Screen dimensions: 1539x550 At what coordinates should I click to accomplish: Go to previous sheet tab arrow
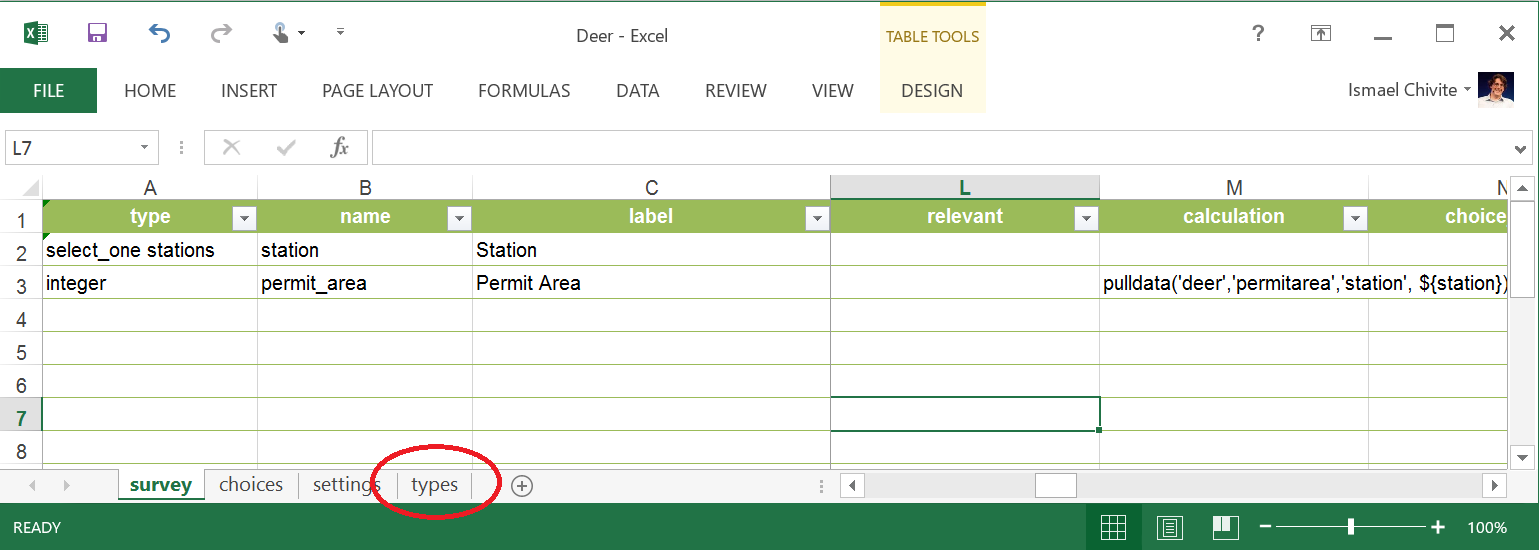click(x=33, y=486)
